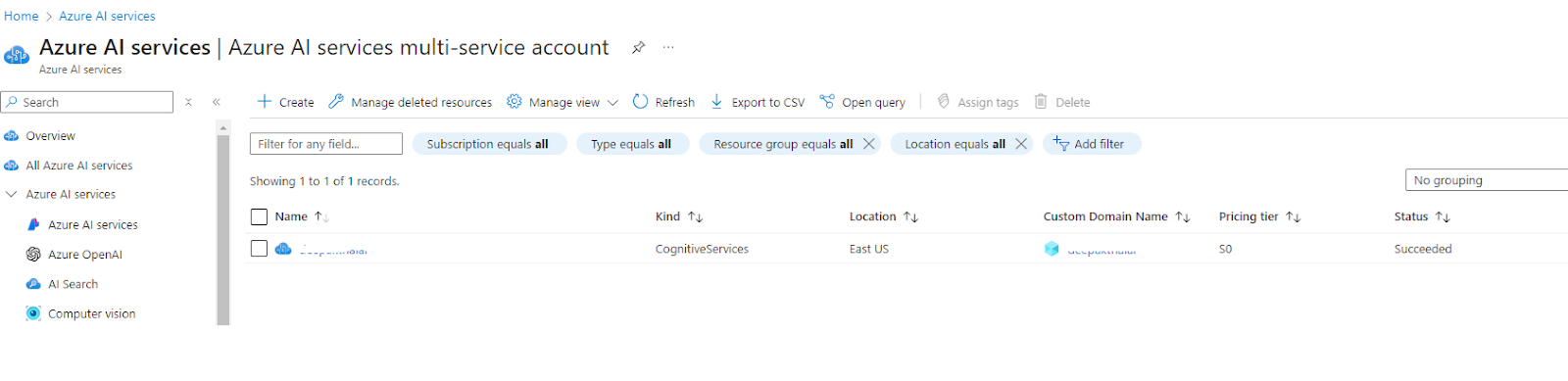Screen dimensions: 1568x381
Task: Click the East US location cell
Action: [868, 249]
